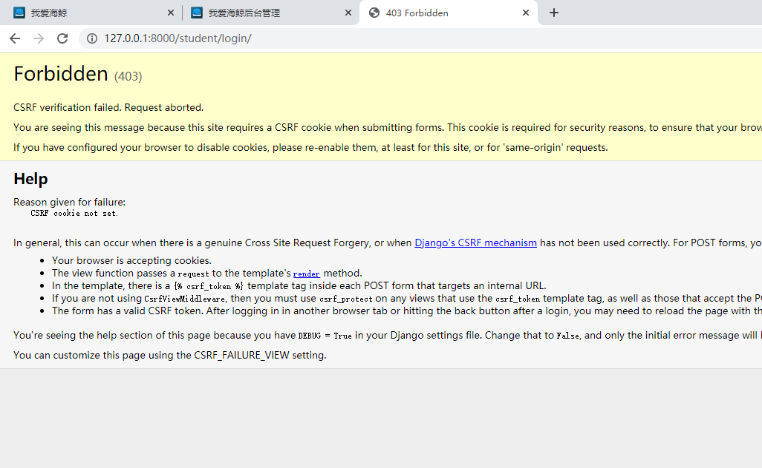View site information icon in address bar
Screen dimensions: 762x468
[91, 38]
